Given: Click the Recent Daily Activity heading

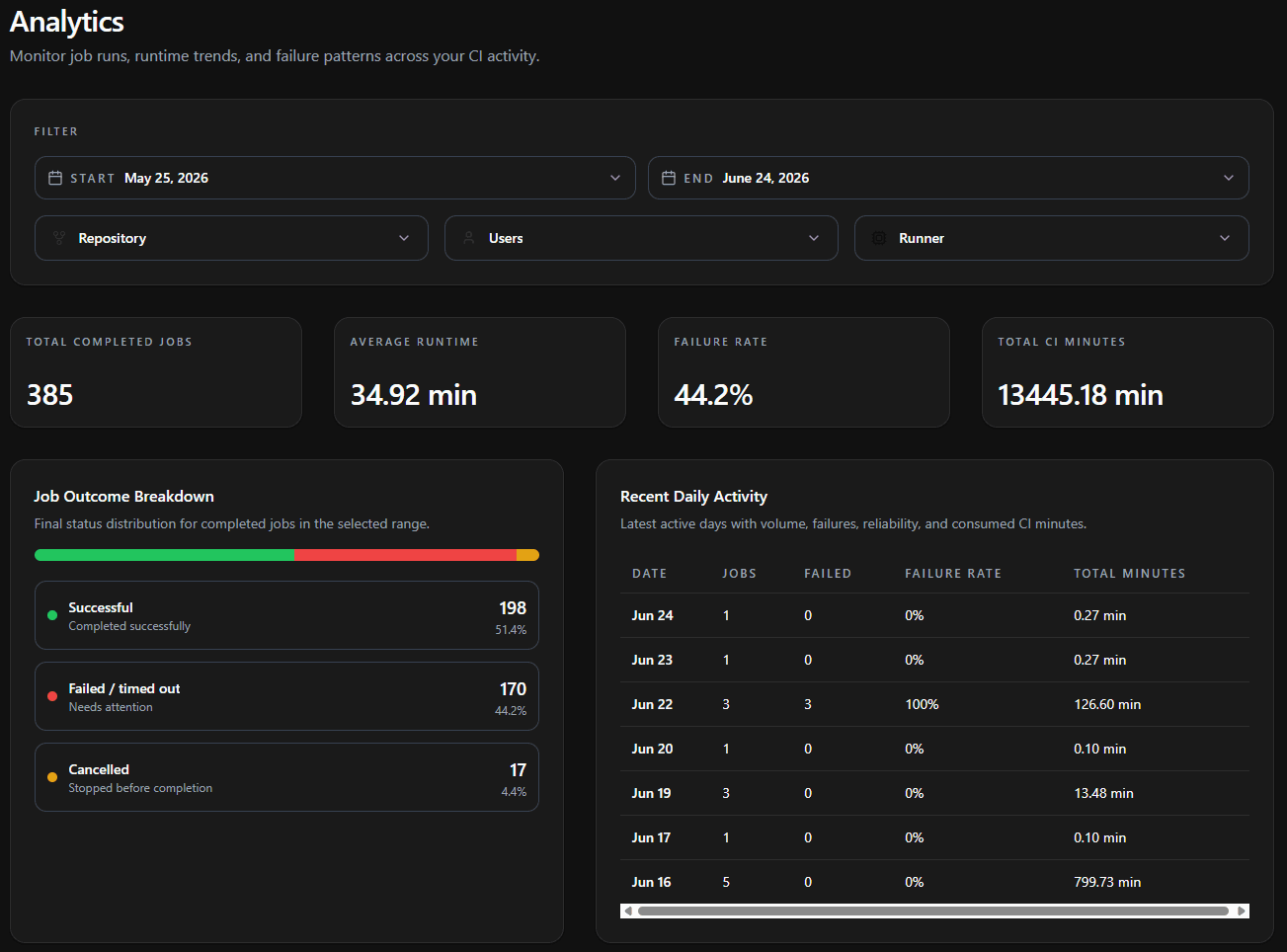Looking at the screenshot, I should click(x=693, y=497).
